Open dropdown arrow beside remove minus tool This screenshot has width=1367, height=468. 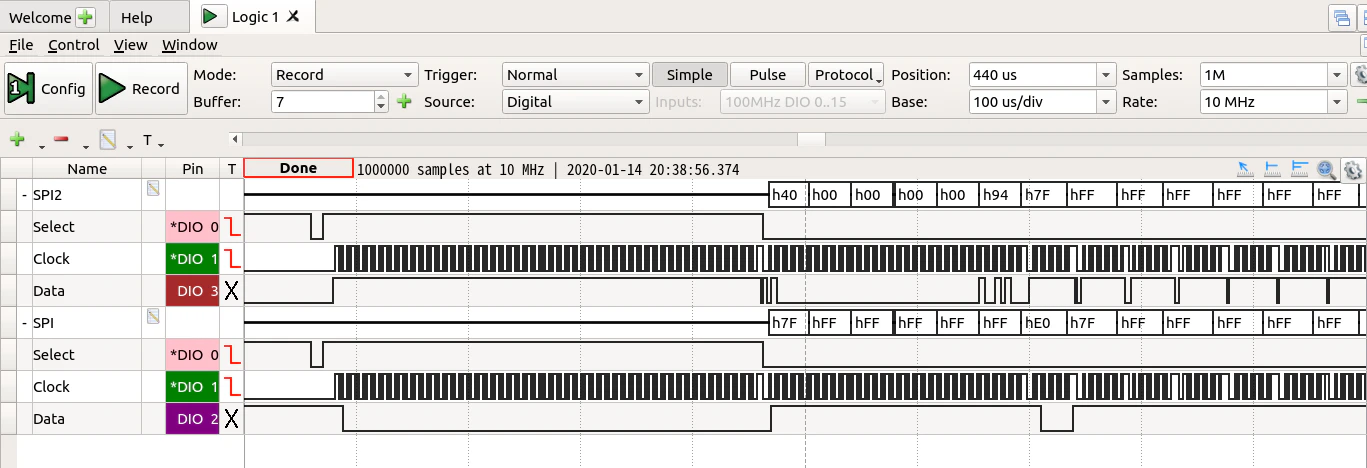(x=84, y=145)
